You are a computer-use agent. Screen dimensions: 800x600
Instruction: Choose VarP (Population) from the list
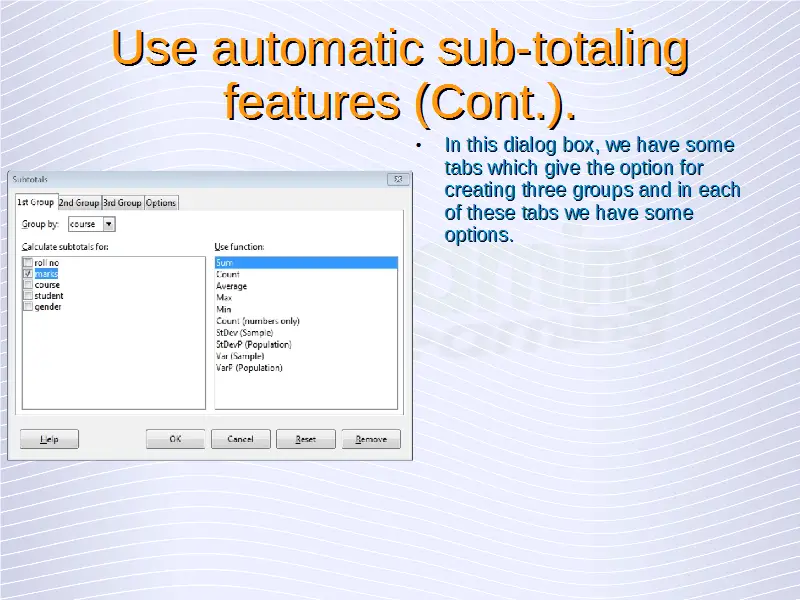click(x=249, y=367)
